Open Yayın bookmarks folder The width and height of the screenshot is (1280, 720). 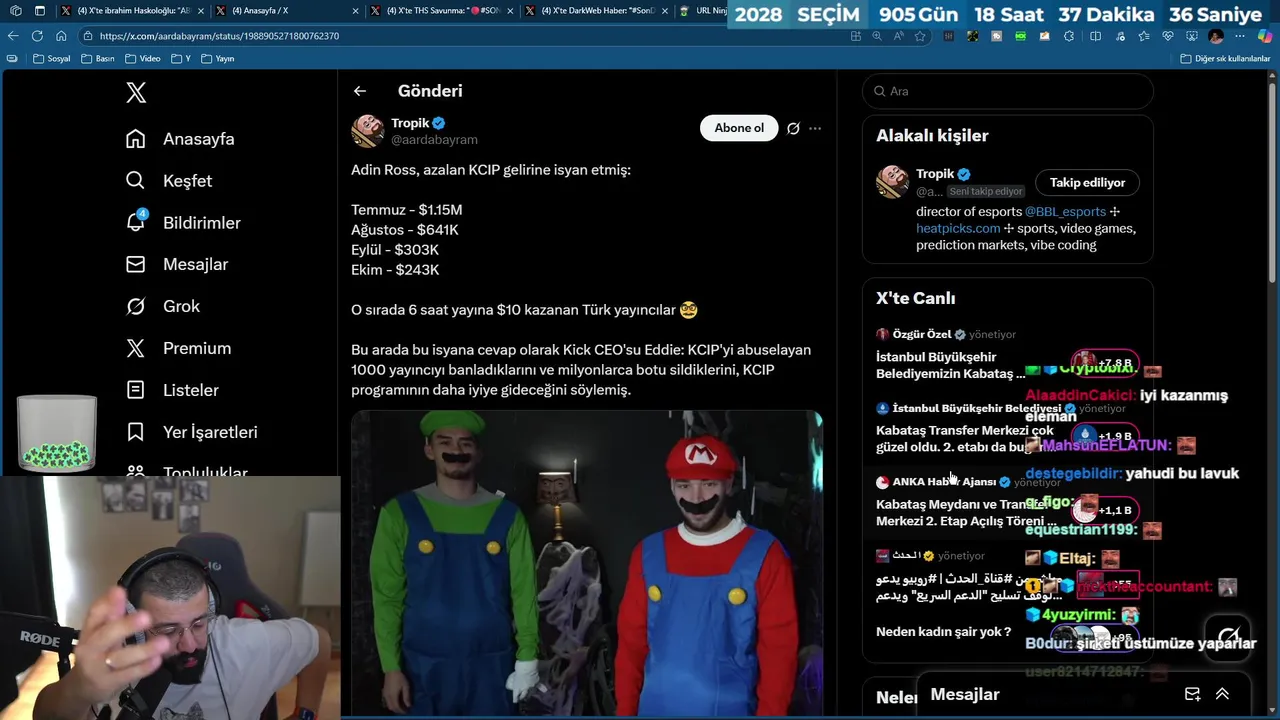pos(218,59)
